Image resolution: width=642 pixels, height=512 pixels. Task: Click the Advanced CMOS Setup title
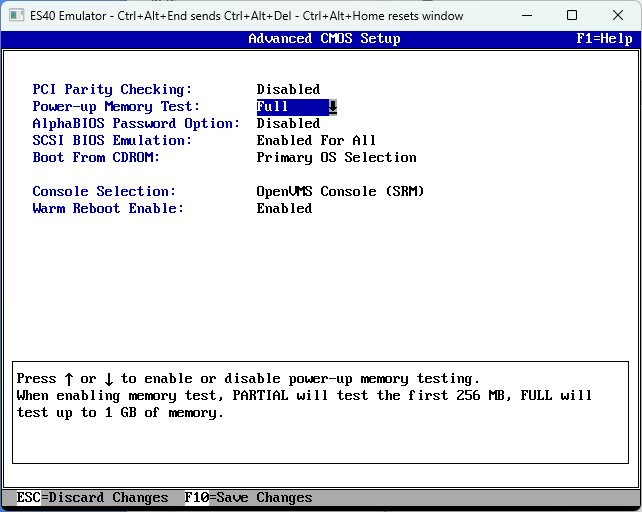click(324, 39)
